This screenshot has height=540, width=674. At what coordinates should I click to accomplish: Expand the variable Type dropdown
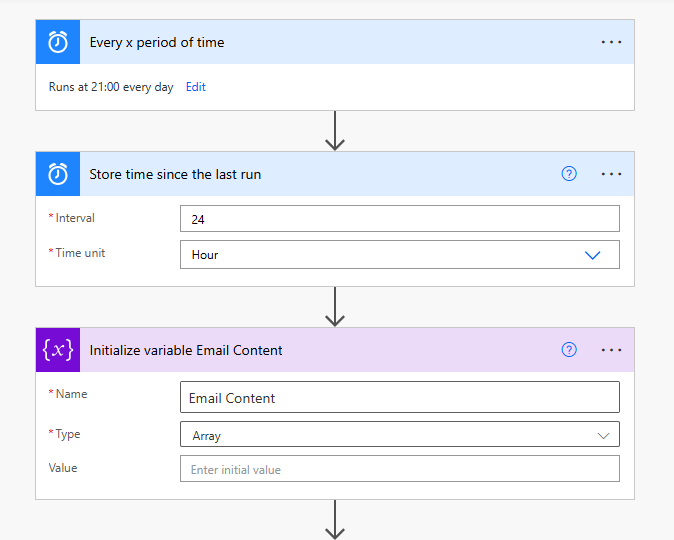pos(603,435)
